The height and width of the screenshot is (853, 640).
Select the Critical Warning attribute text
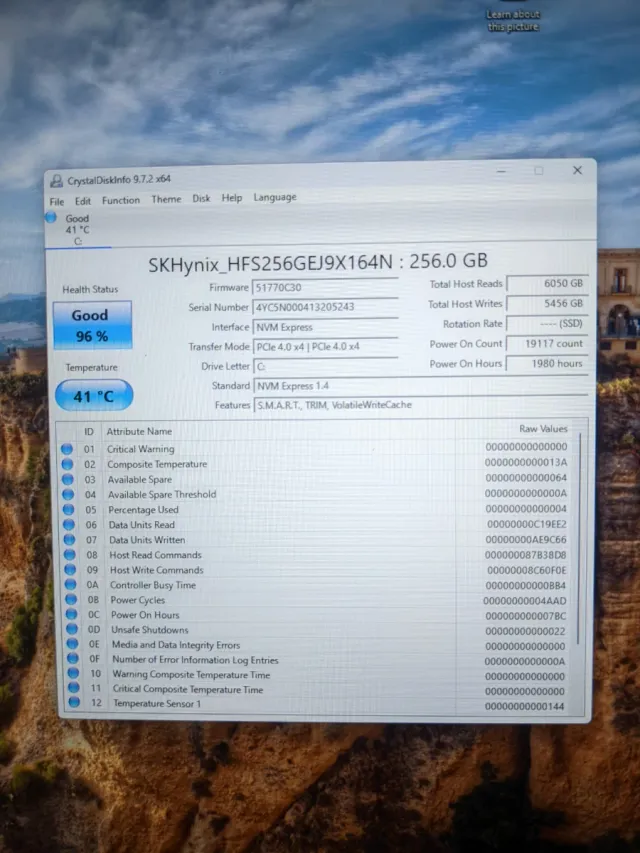click(140, 449)
